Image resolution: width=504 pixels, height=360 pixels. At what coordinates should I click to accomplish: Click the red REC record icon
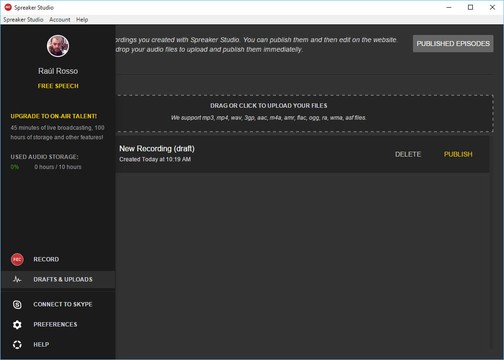click(x=17, y=259)
